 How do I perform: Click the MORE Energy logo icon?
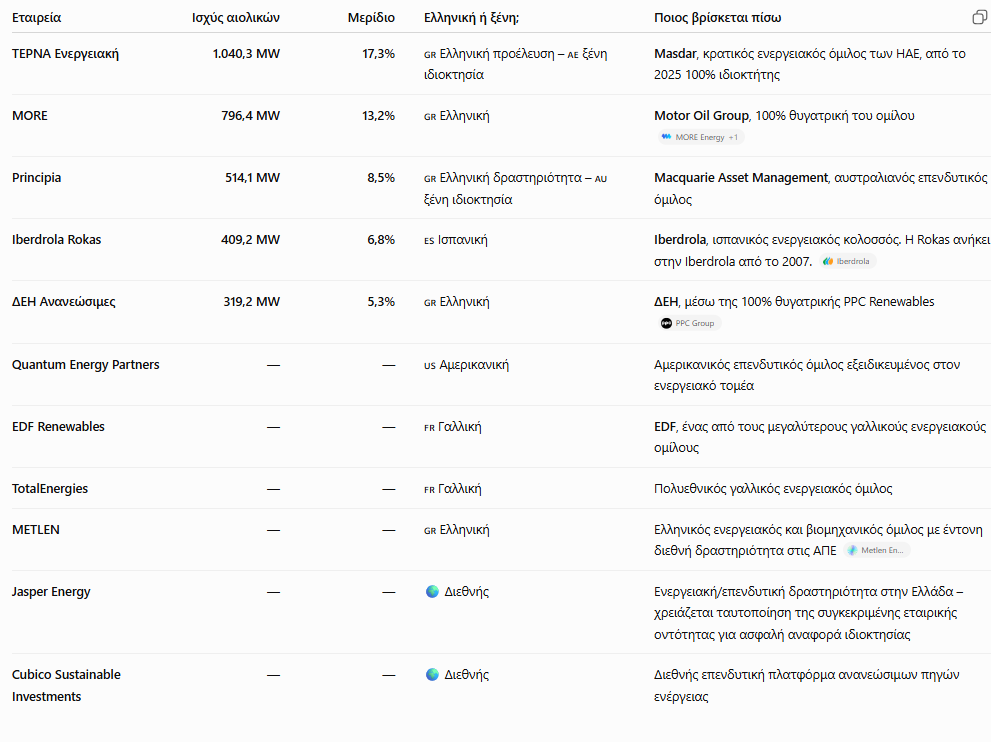click(666, 137)
